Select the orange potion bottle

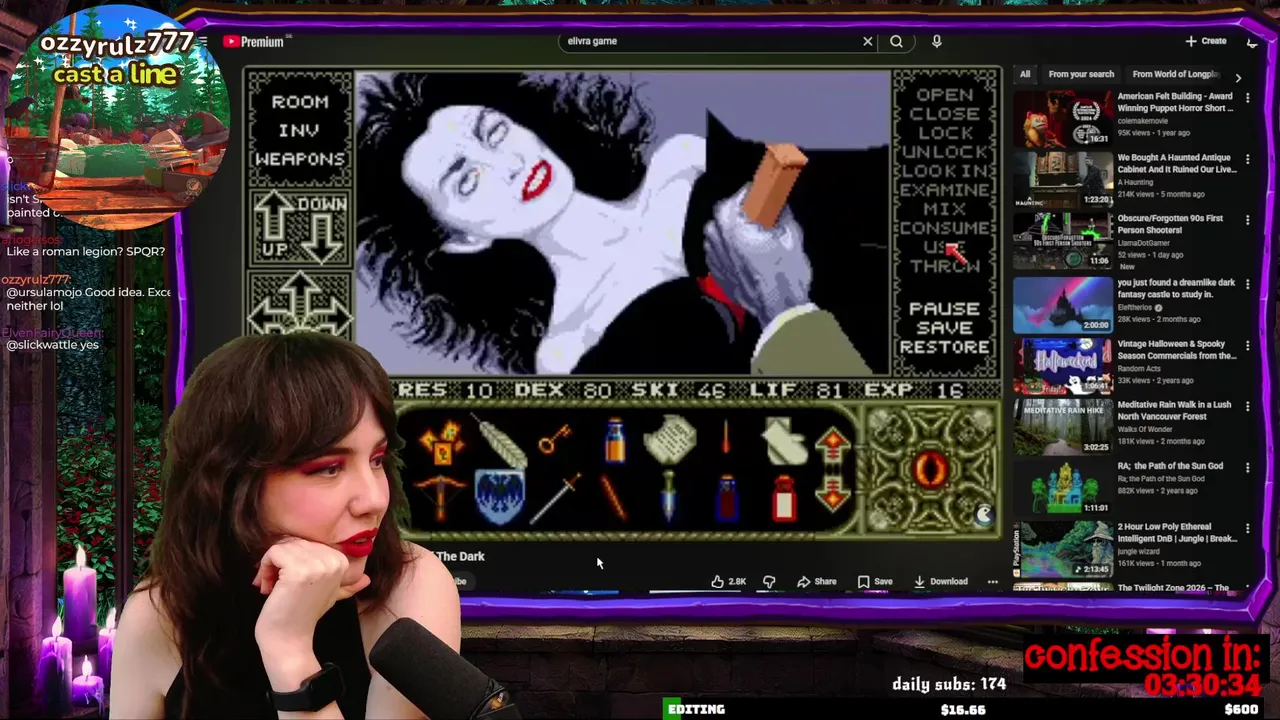pos(615,440)
